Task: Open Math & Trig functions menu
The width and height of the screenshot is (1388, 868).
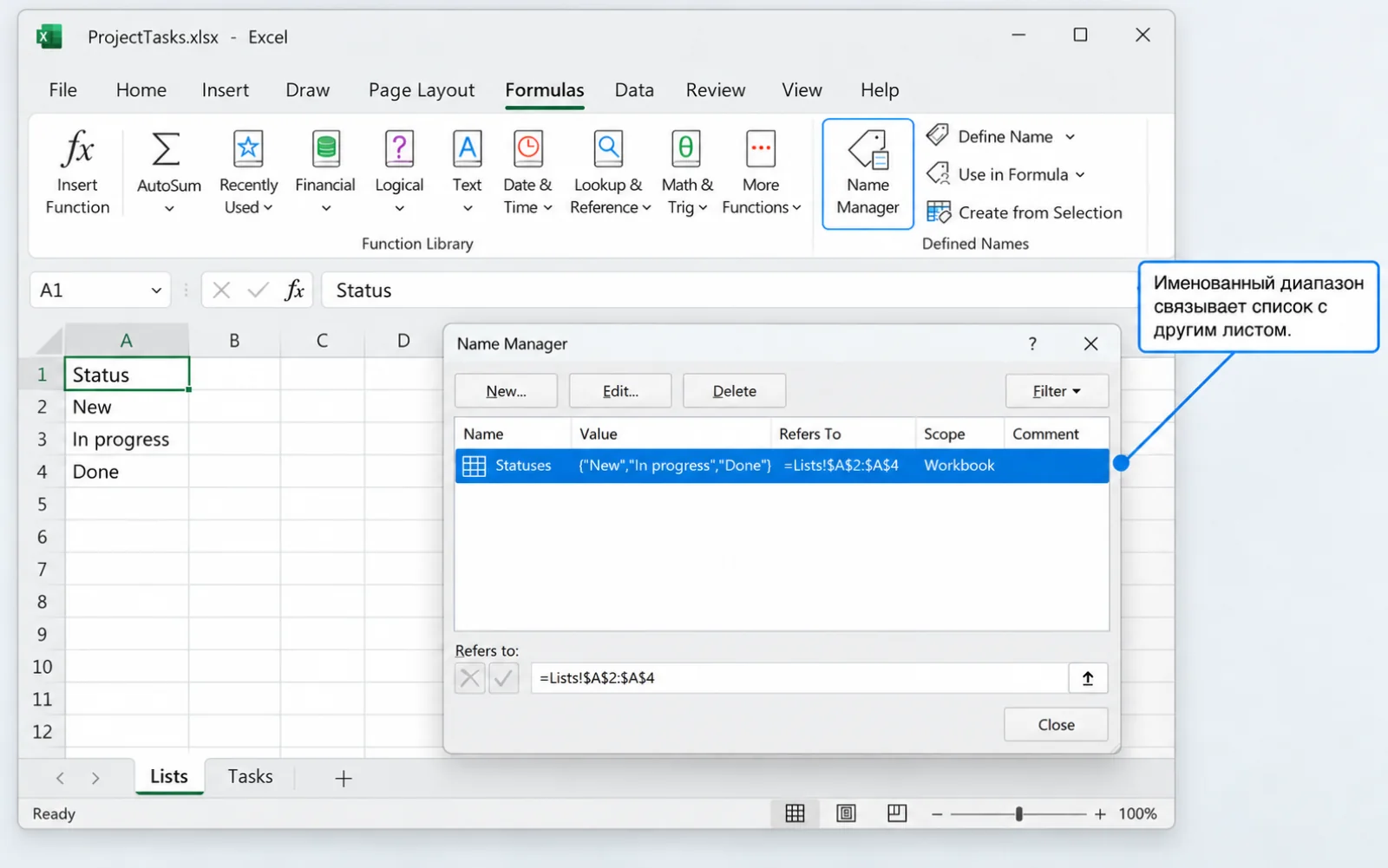Action: pos(686,172)
